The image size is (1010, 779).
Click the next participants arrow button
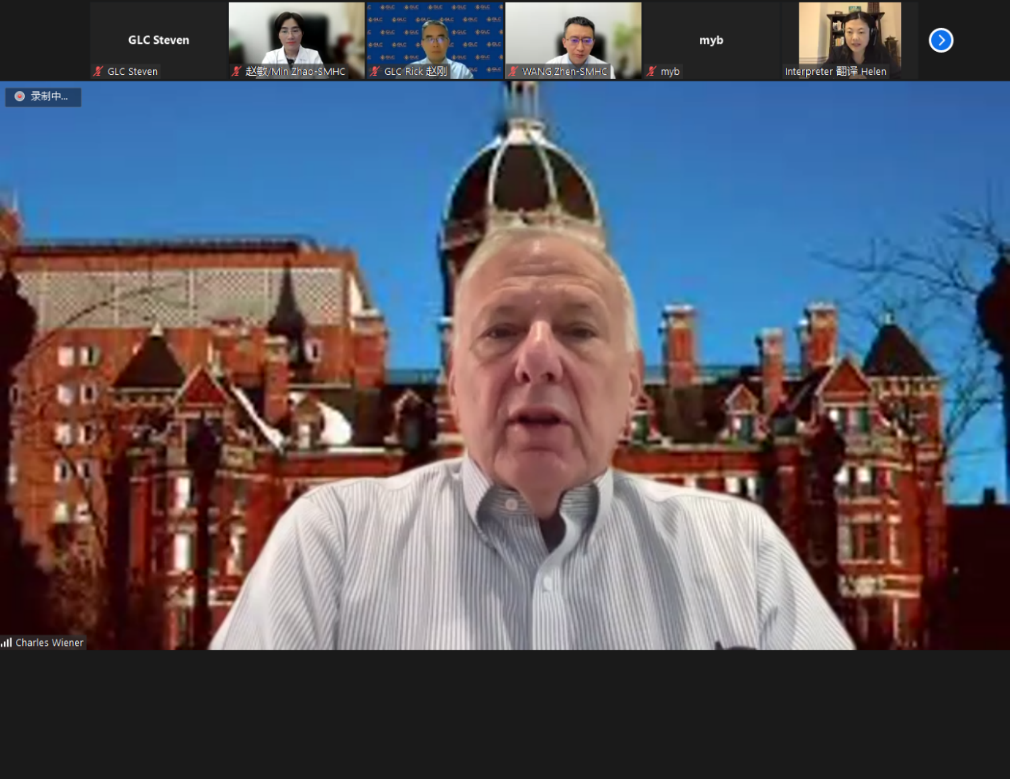940,40
